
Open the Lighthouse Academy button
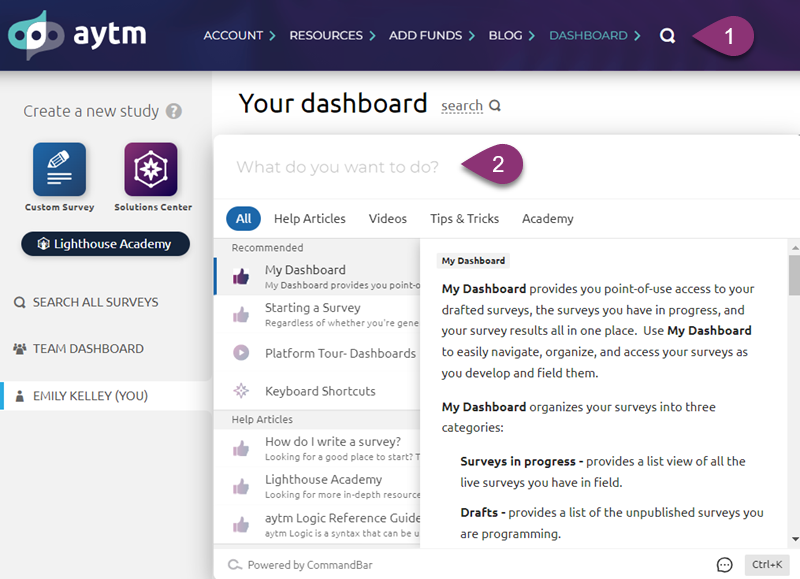(106, 244)
